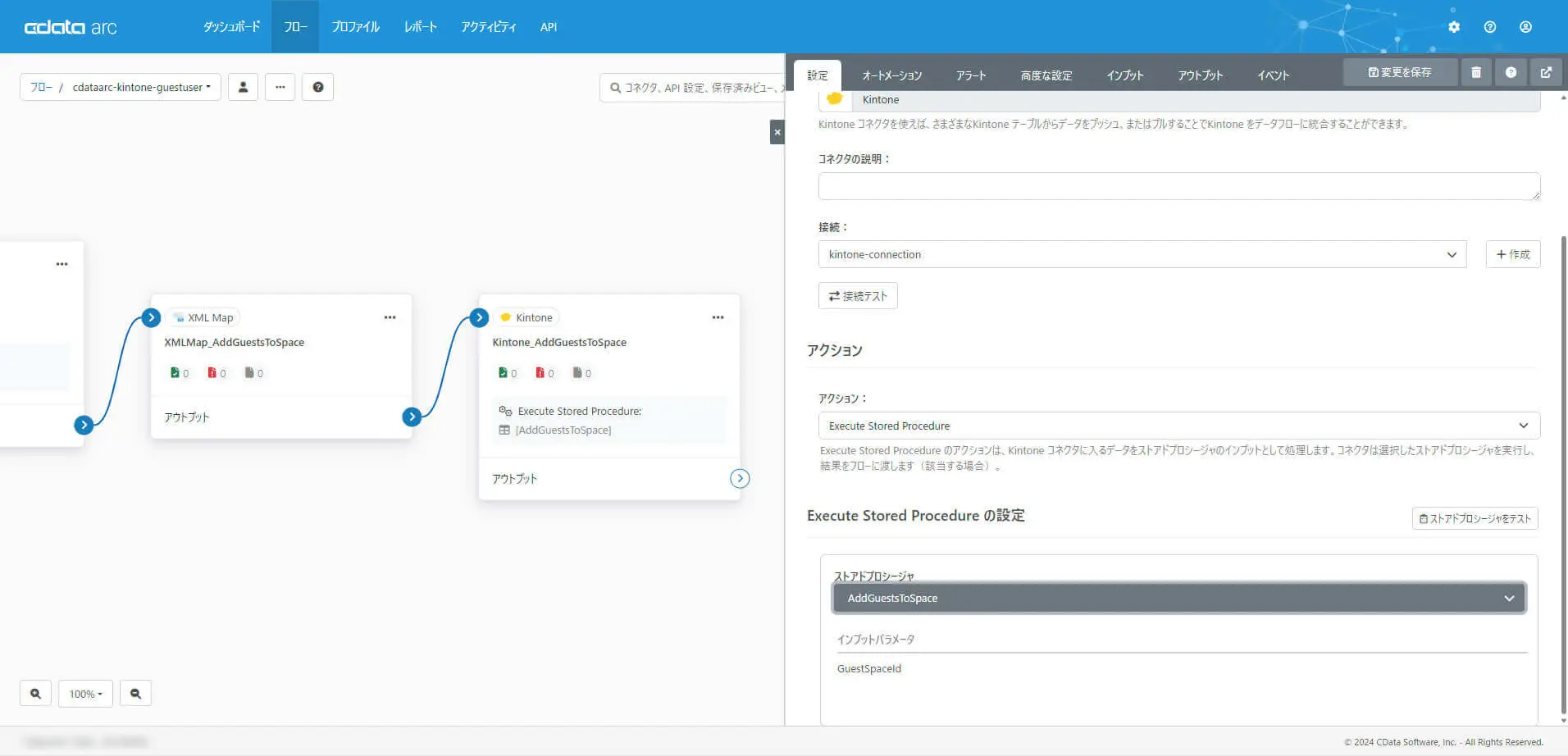
Task: Switch to the 設定 tab
Action: [x=818, y=75]
